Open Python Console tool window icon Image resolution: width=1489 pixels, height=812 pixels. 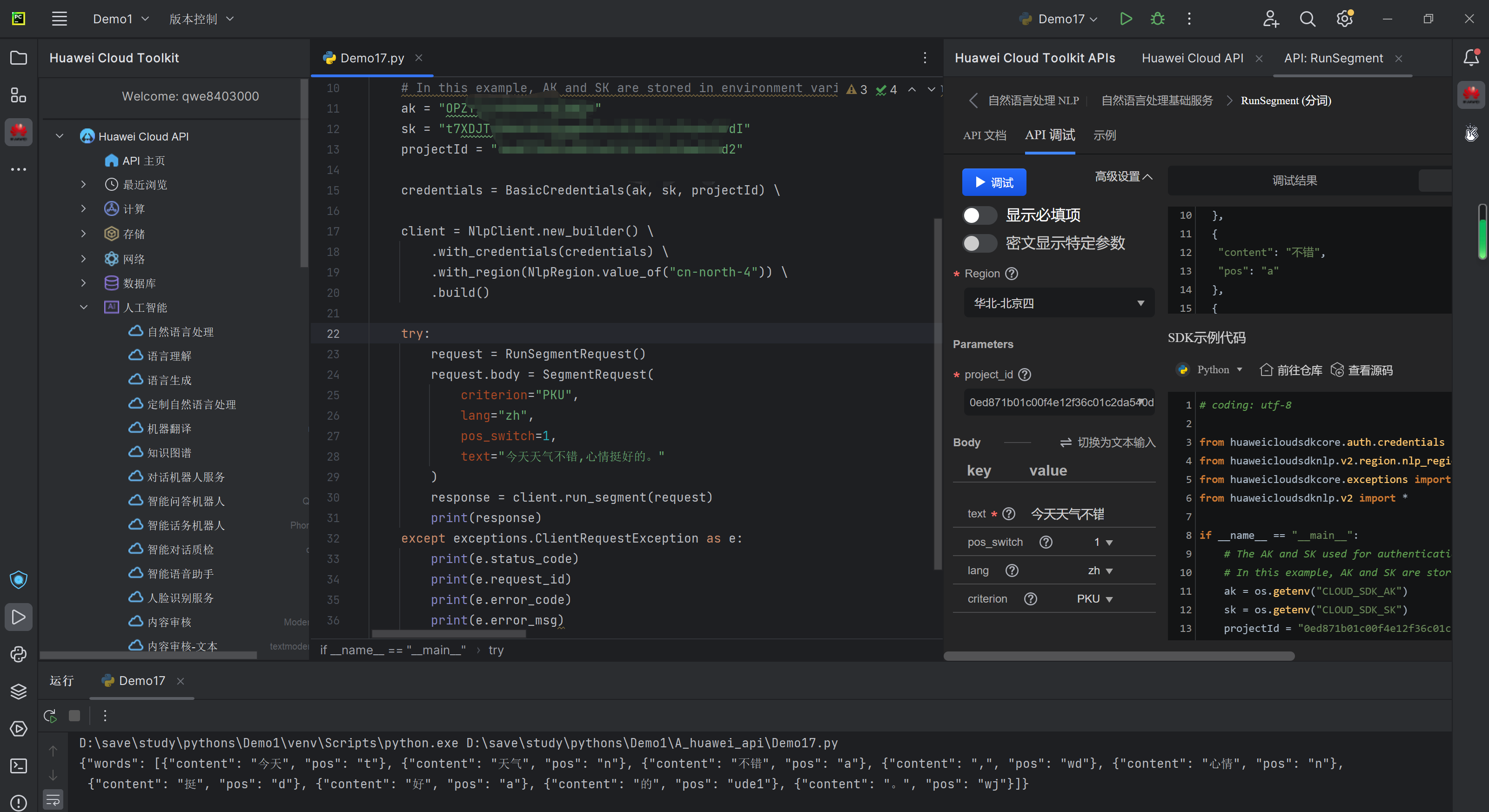click(x=19, y=654)
